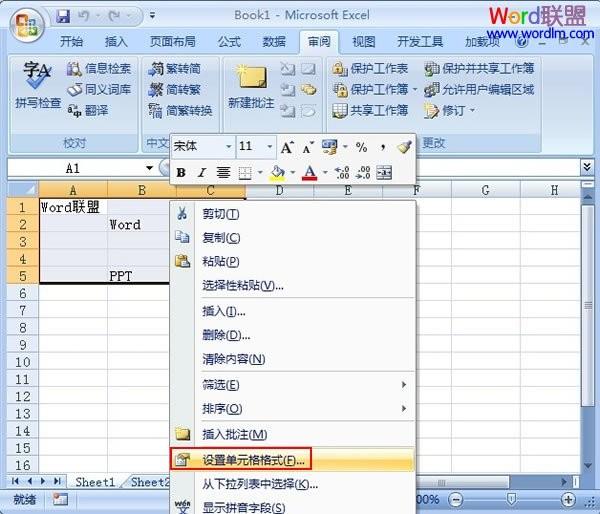Image resolution: width=600 pixels, height=514 pixels.
Task: Choose 选择性粘贴(V)... in context menu
Action: tap(293, 286)
